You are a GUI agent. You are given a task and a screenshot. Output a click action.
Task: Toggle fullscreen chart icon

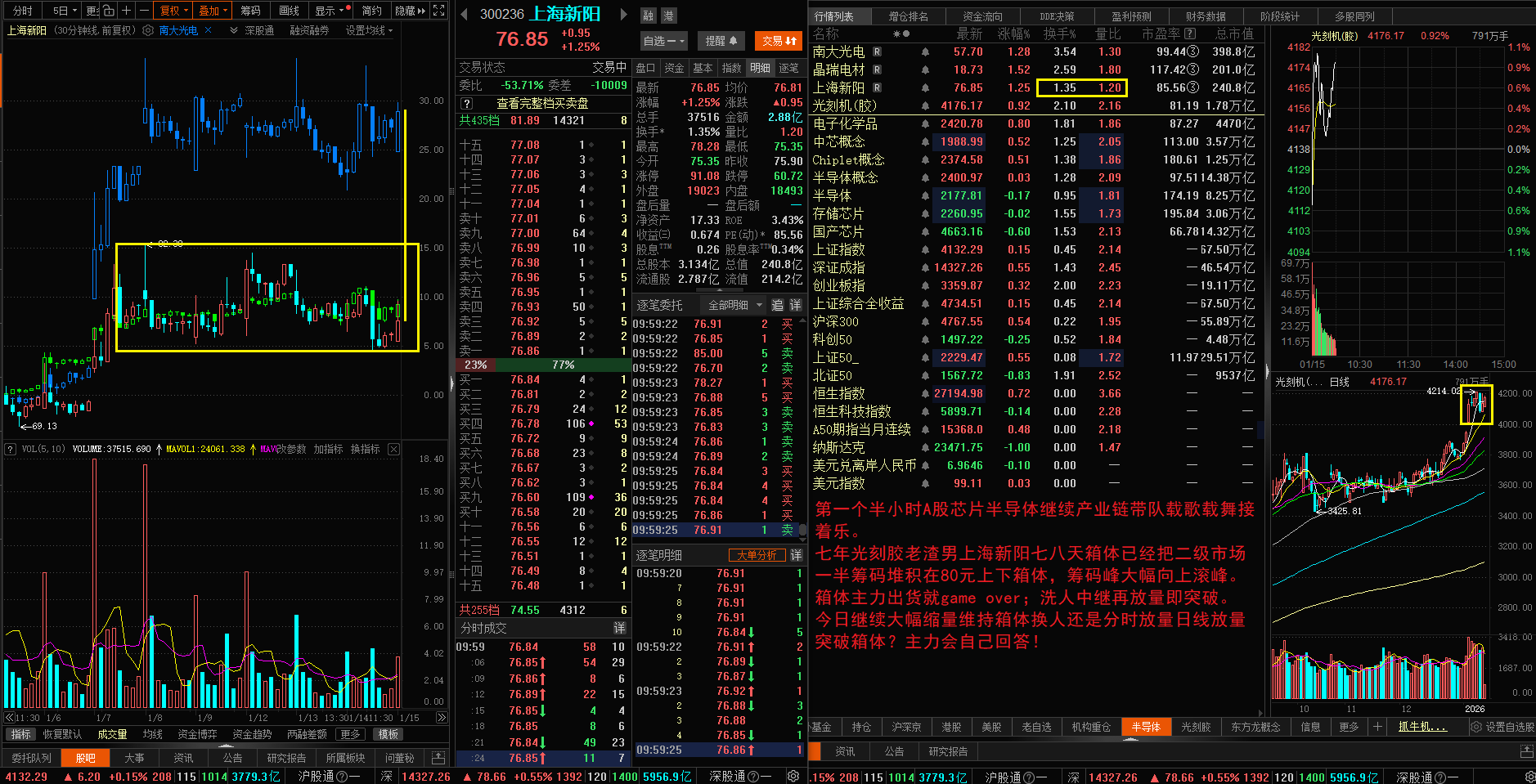click(x=439, y=11)
